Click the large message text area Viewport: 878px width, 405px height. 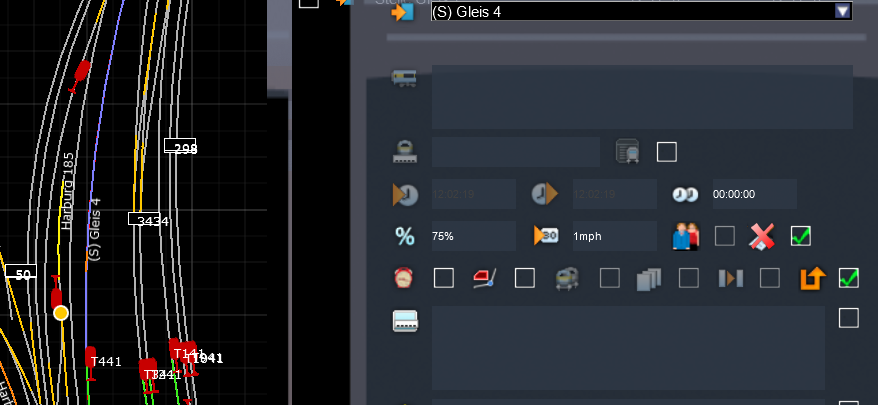[628, 348]
